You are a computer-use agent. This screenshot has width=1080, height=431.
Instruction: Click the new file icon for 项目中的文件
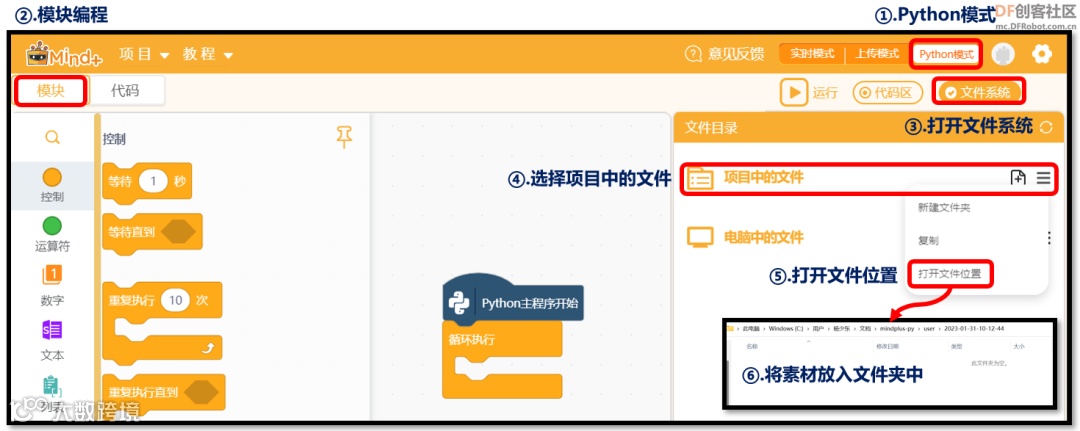point(1018,178)
